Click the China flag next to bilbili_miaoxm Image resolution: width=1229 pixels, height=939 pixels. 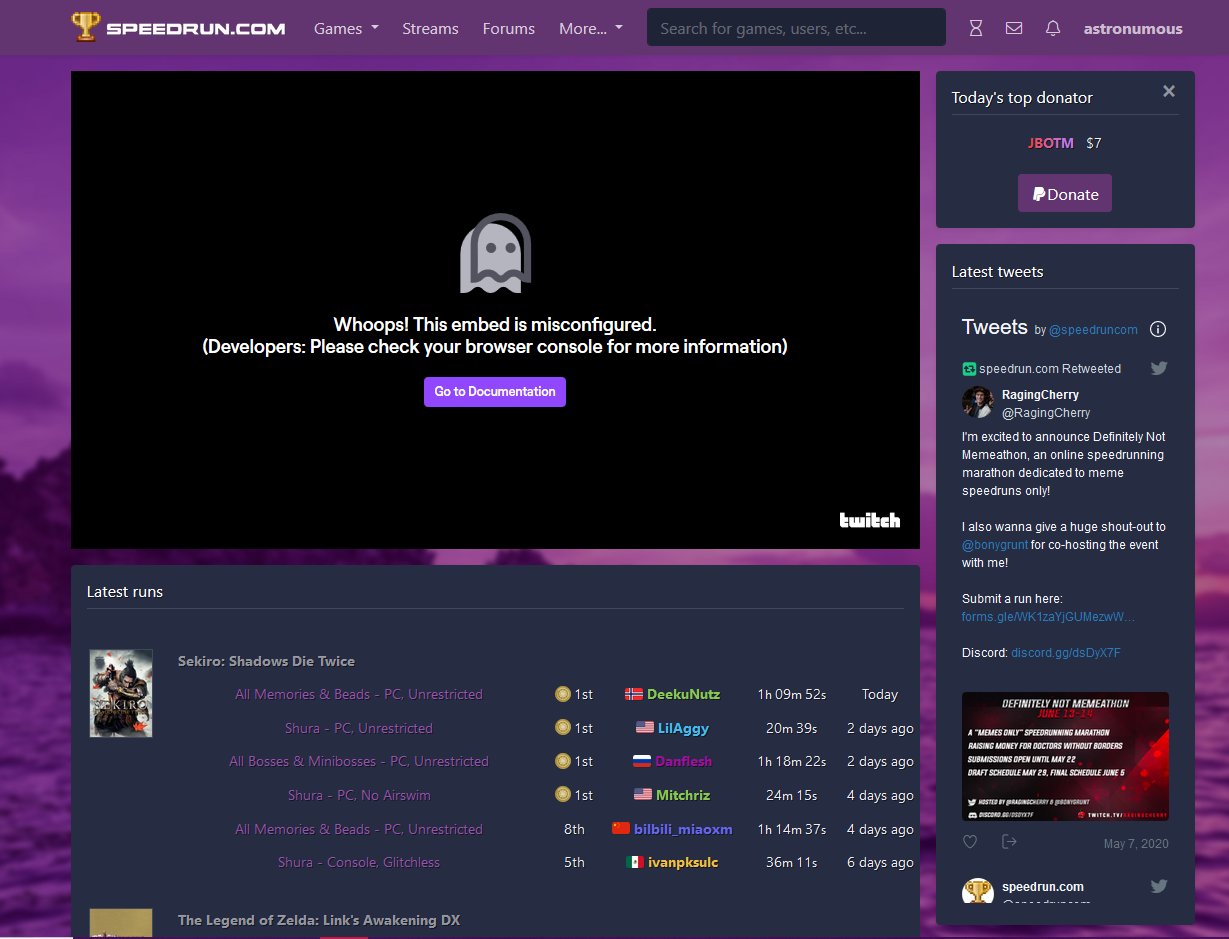click(x=621, y=829)
